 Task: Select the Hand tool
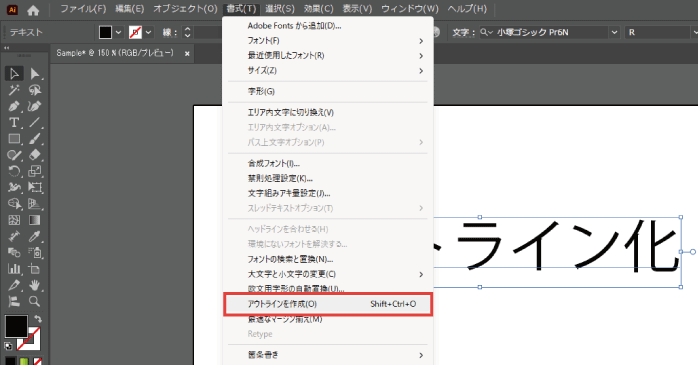(x=35, y=285)
